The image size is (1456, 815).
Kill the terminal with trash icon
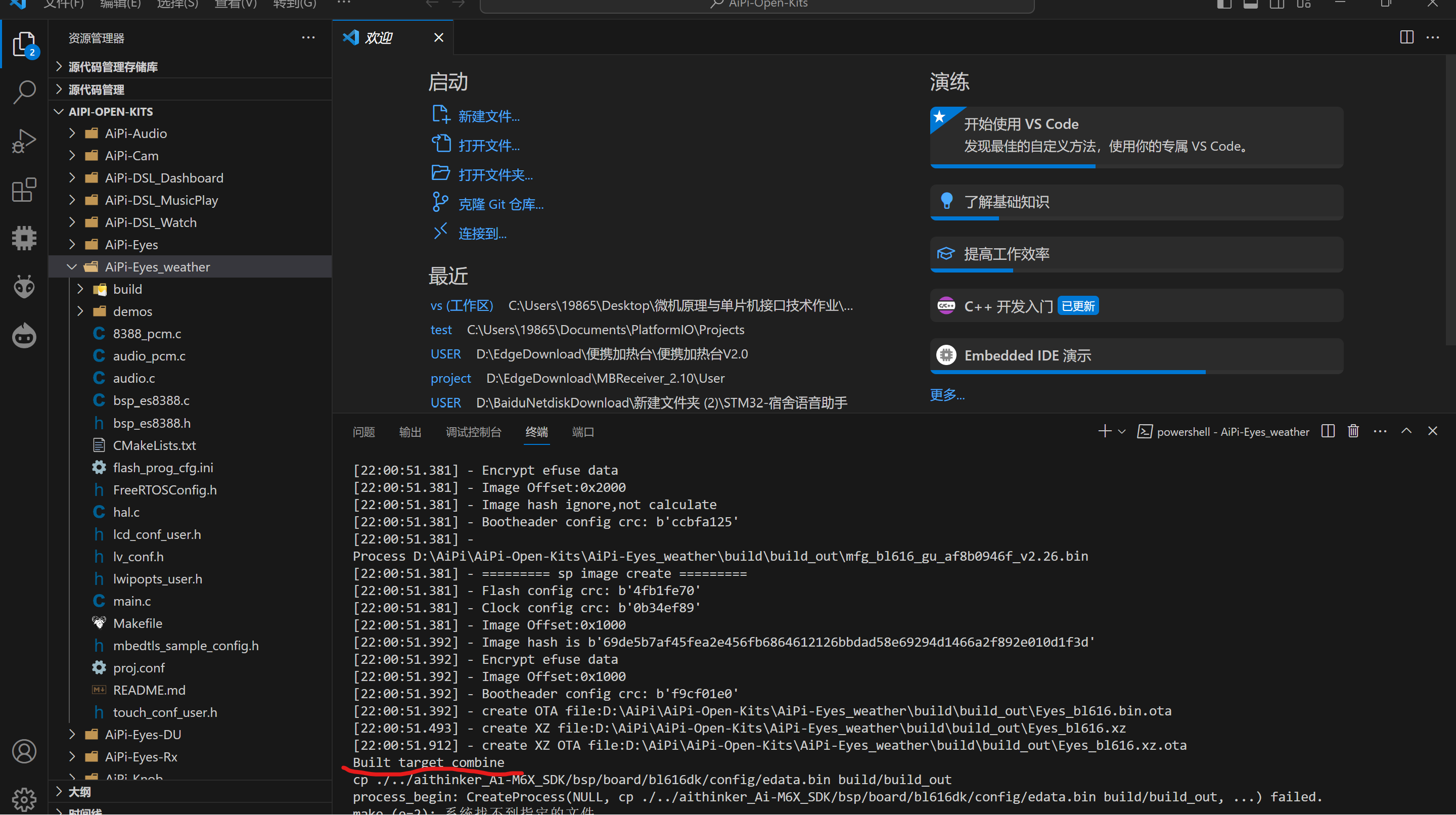[x=1353, y=431]
